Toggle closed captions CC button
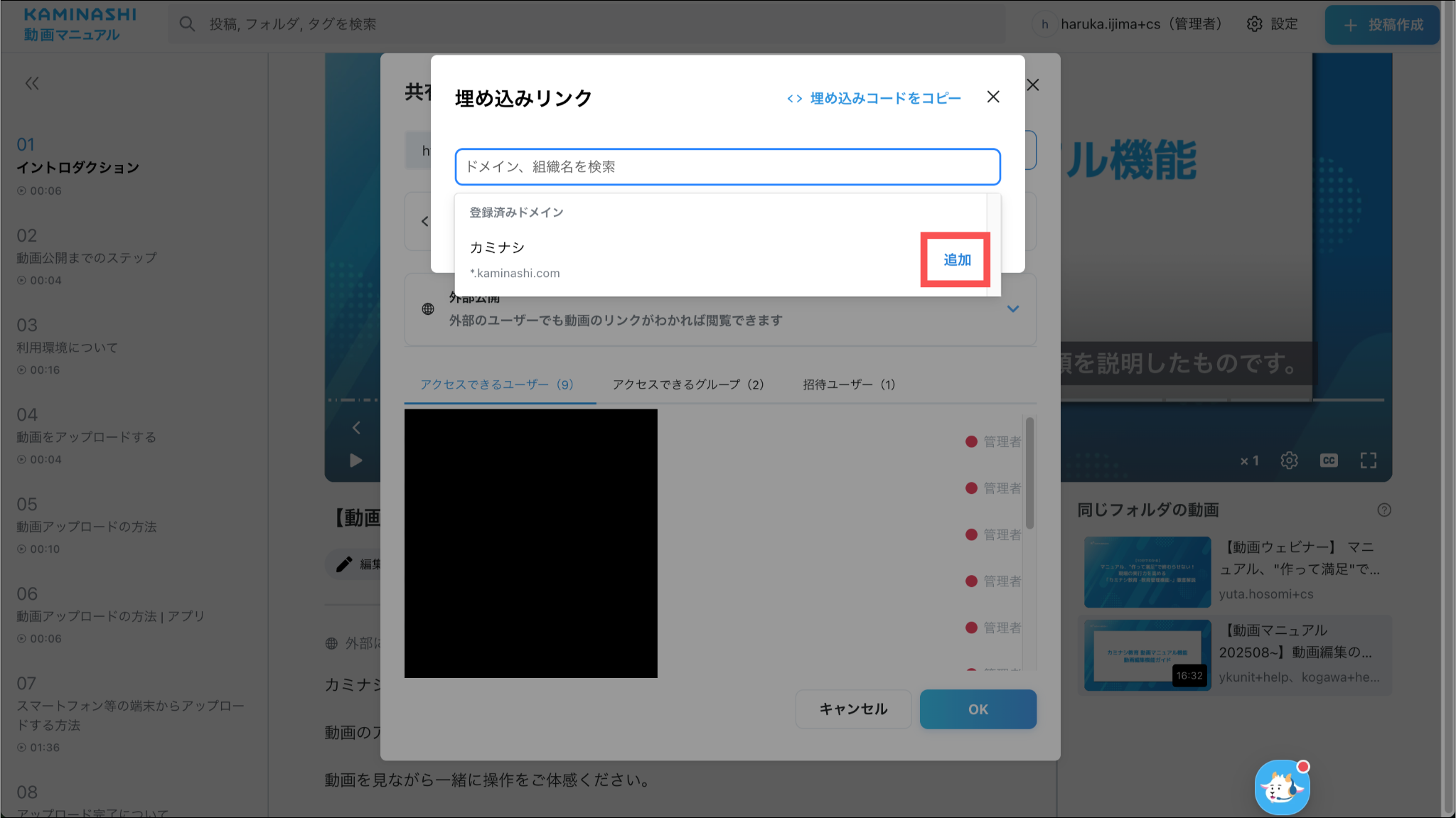 tap(1328, 461)
